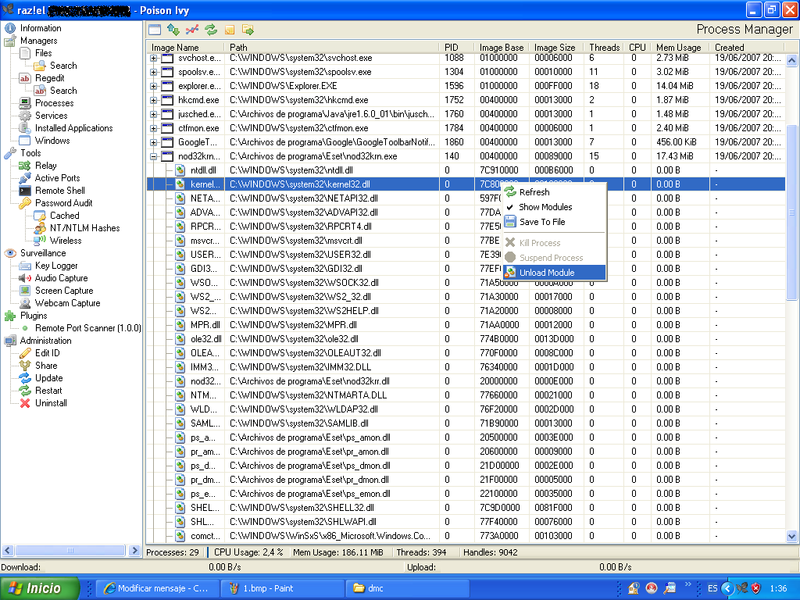Switch to 1.bmp - Paint taskbar item

[283, 588]
